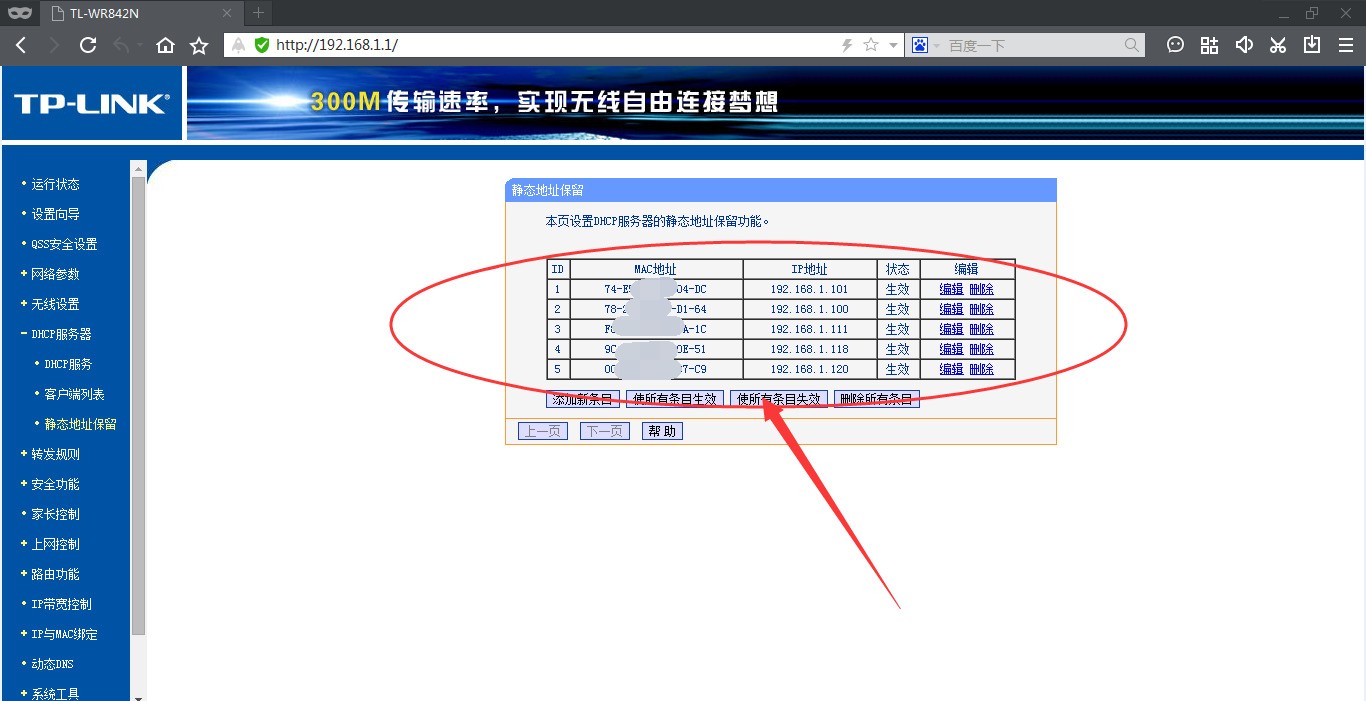Open the browser hamburger menu
Image resolution: width=1366 pixels, height=701 pixels.
1345,45
